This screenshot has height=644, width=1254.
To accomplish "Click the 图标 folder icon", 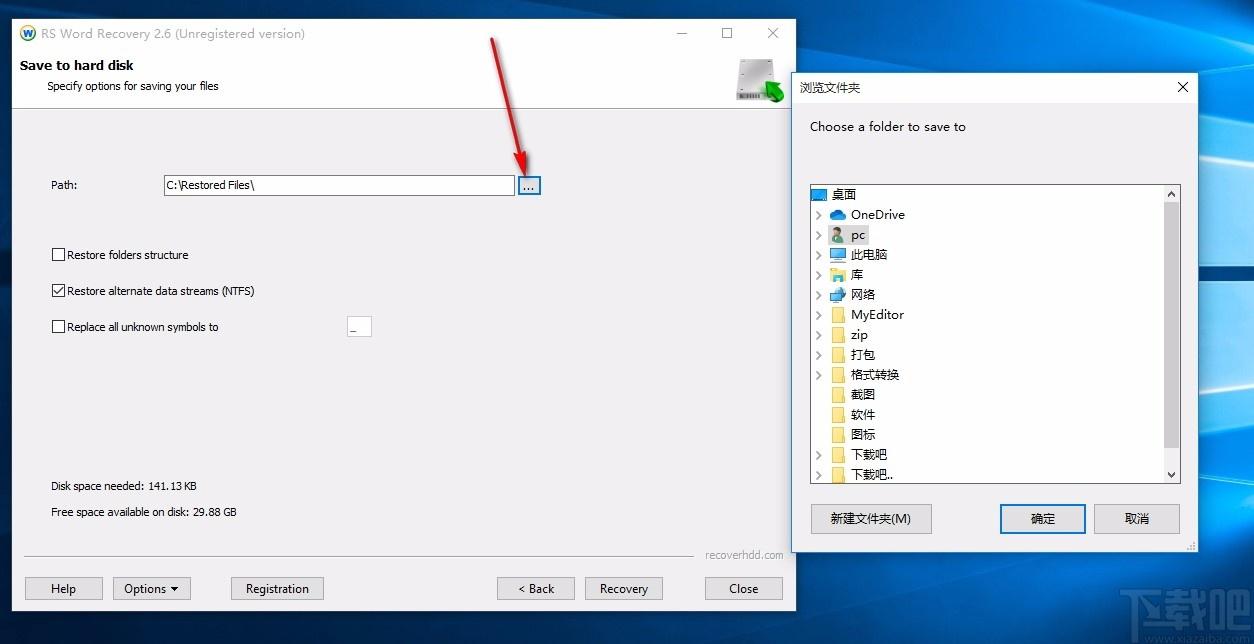I will pyautogui.click(x=838, y=435).
